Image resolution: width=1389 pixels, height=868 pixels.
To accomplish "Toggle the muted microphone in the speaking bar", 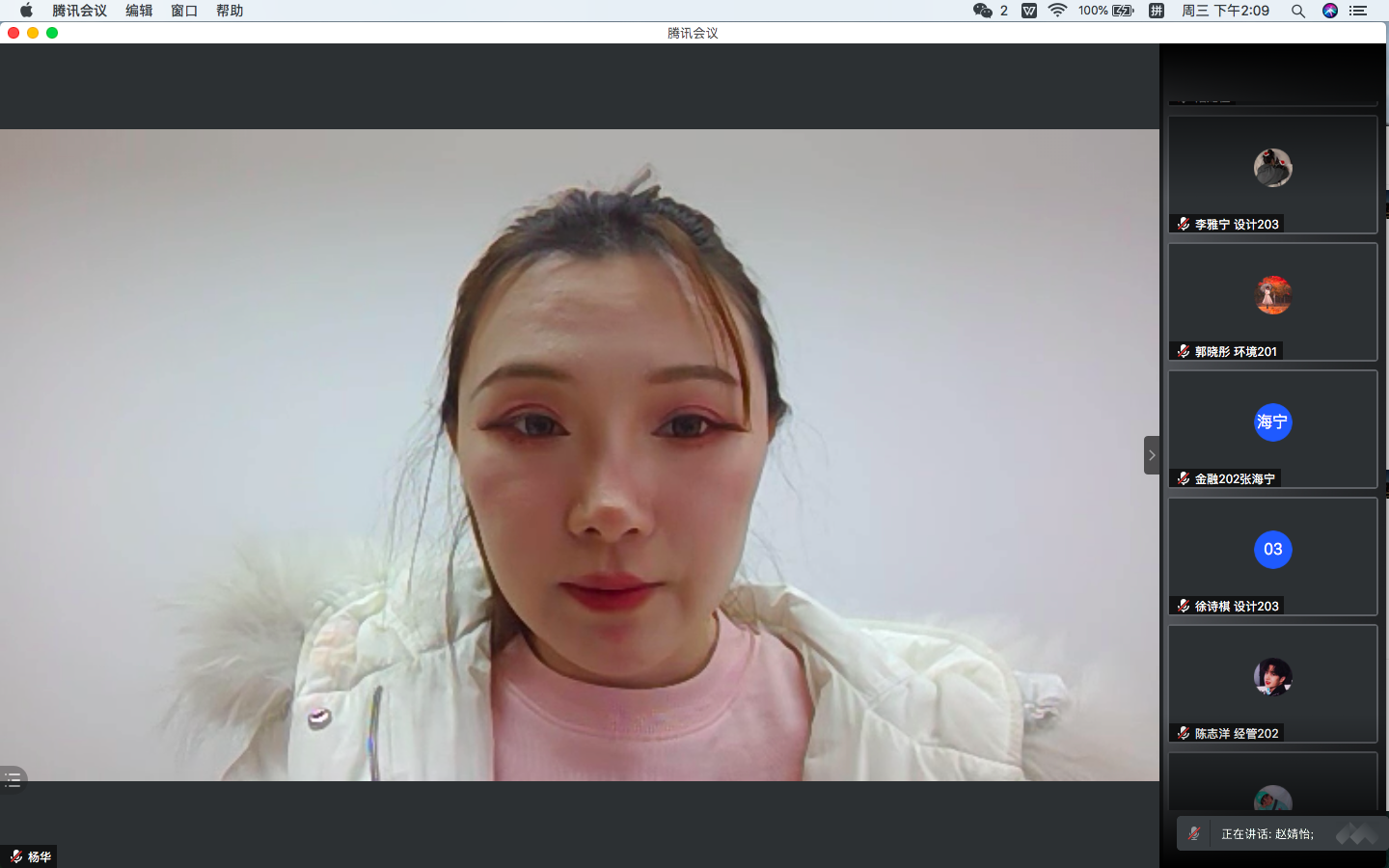I will (x=1194, y=833).
